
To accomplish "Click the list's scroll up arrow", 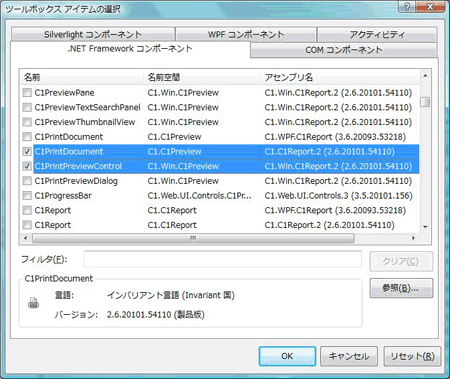I will [425, 76].
